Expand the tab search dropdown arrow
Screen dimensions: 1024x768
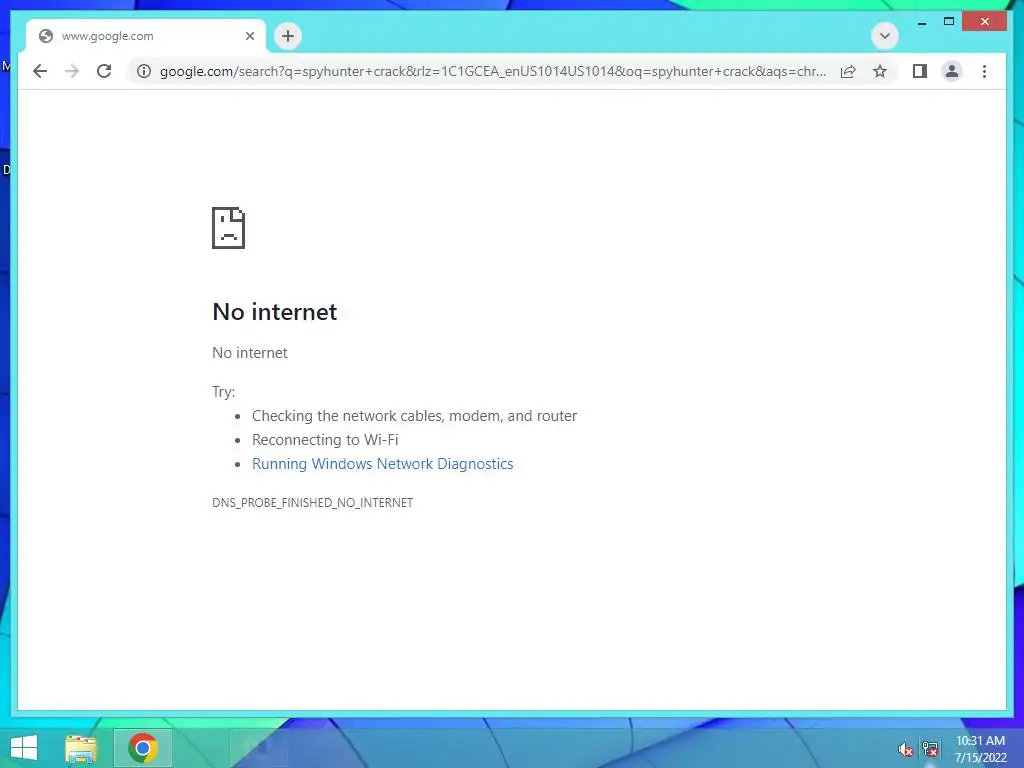coord(885,36)
